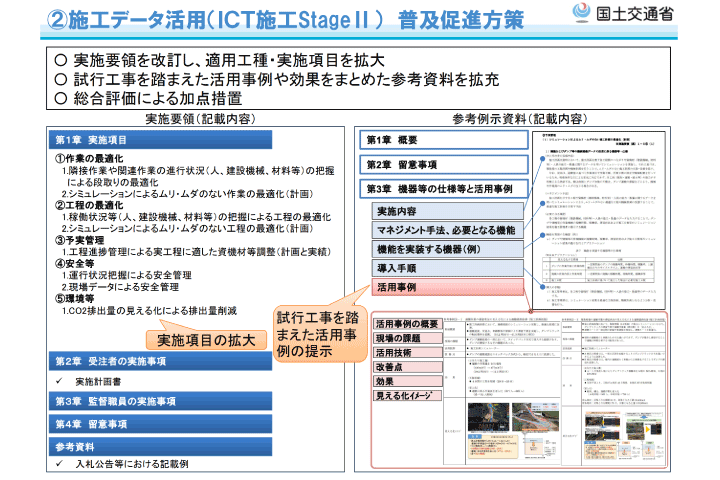
Task: Click the 参考資料 blue header
Action: [160, 446]
